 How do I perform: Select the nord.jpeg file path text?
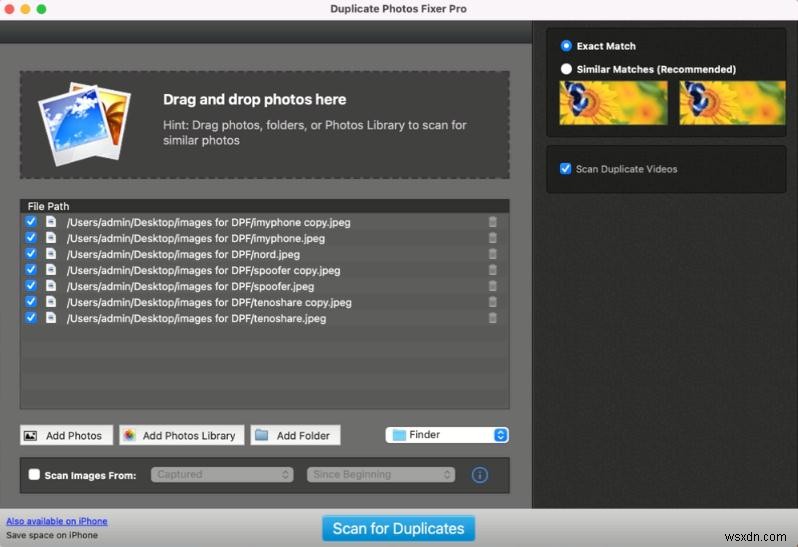[x=183, y=254]
